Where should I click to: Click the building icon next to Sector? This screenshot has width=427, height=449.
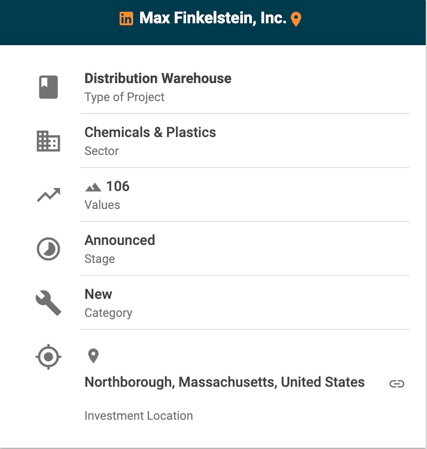pos(48,141)
